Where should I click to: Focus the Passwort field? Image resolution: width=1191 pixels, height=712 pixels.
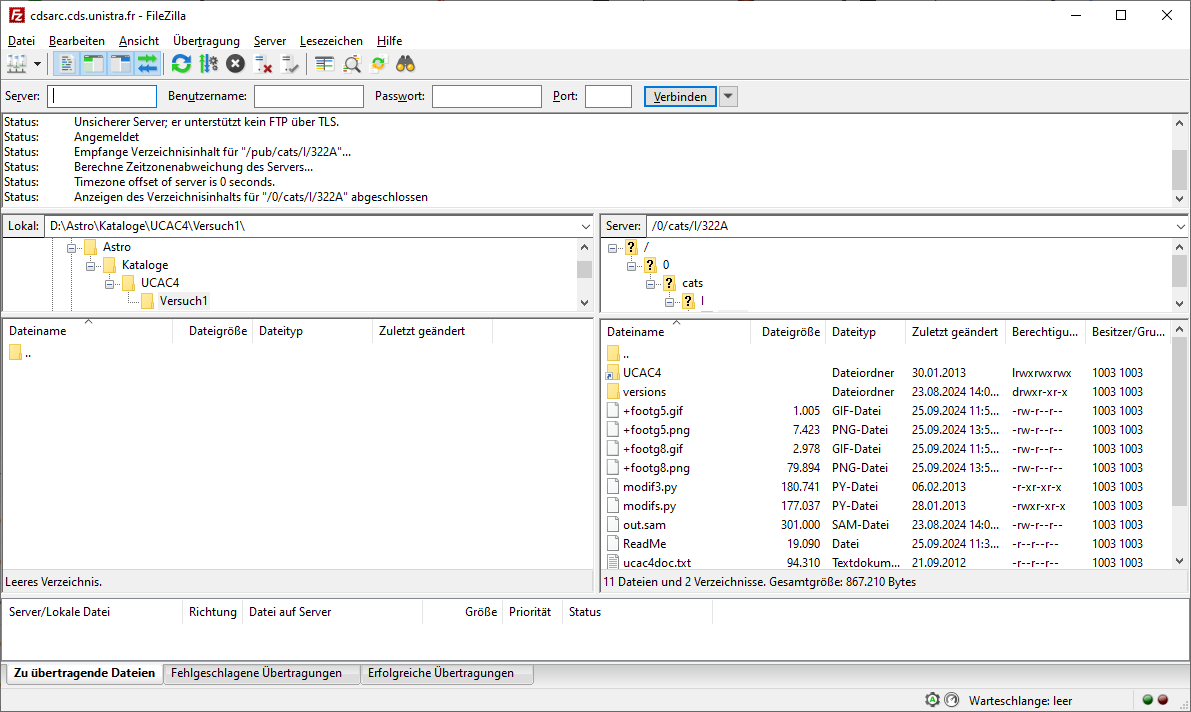pyautogui.click(x=486, y=97)
